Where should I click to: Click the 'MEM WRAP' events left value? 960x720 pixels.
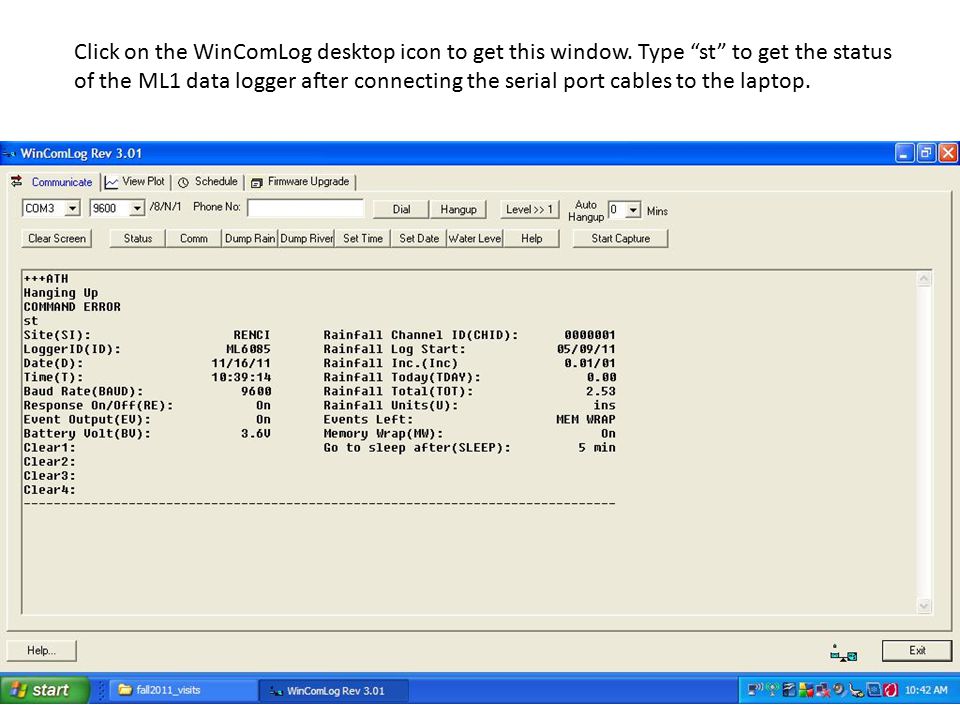585,419
